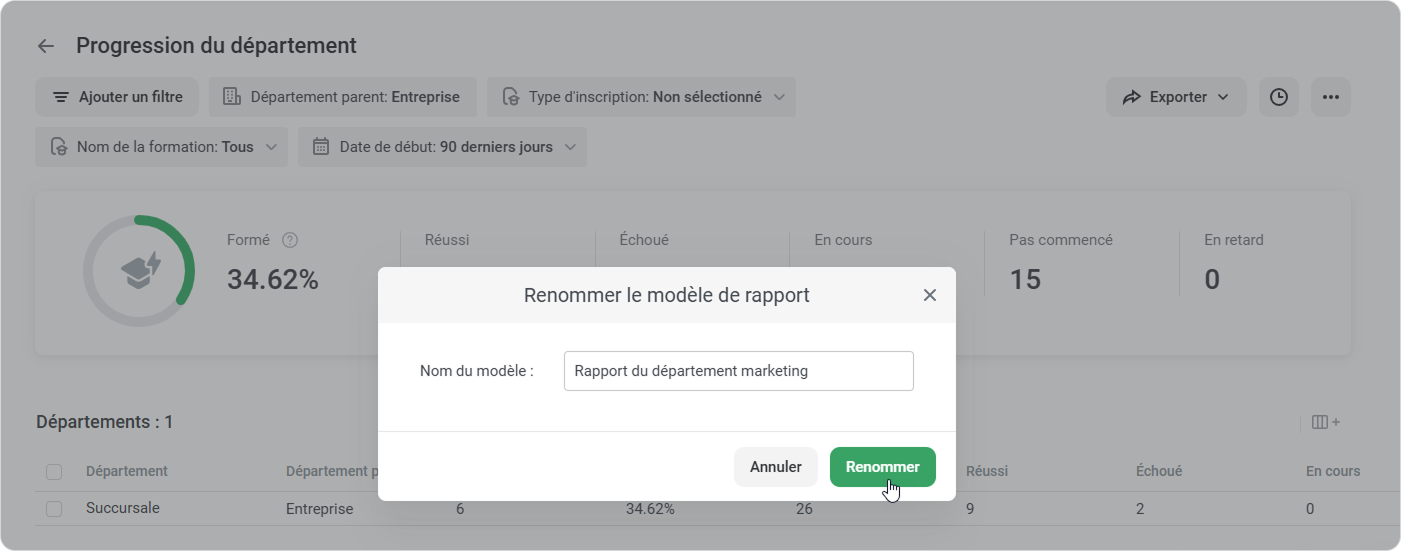Screen dimensions: 1401x551
Task: Sort by the Département column header
Action: [127, 471]
